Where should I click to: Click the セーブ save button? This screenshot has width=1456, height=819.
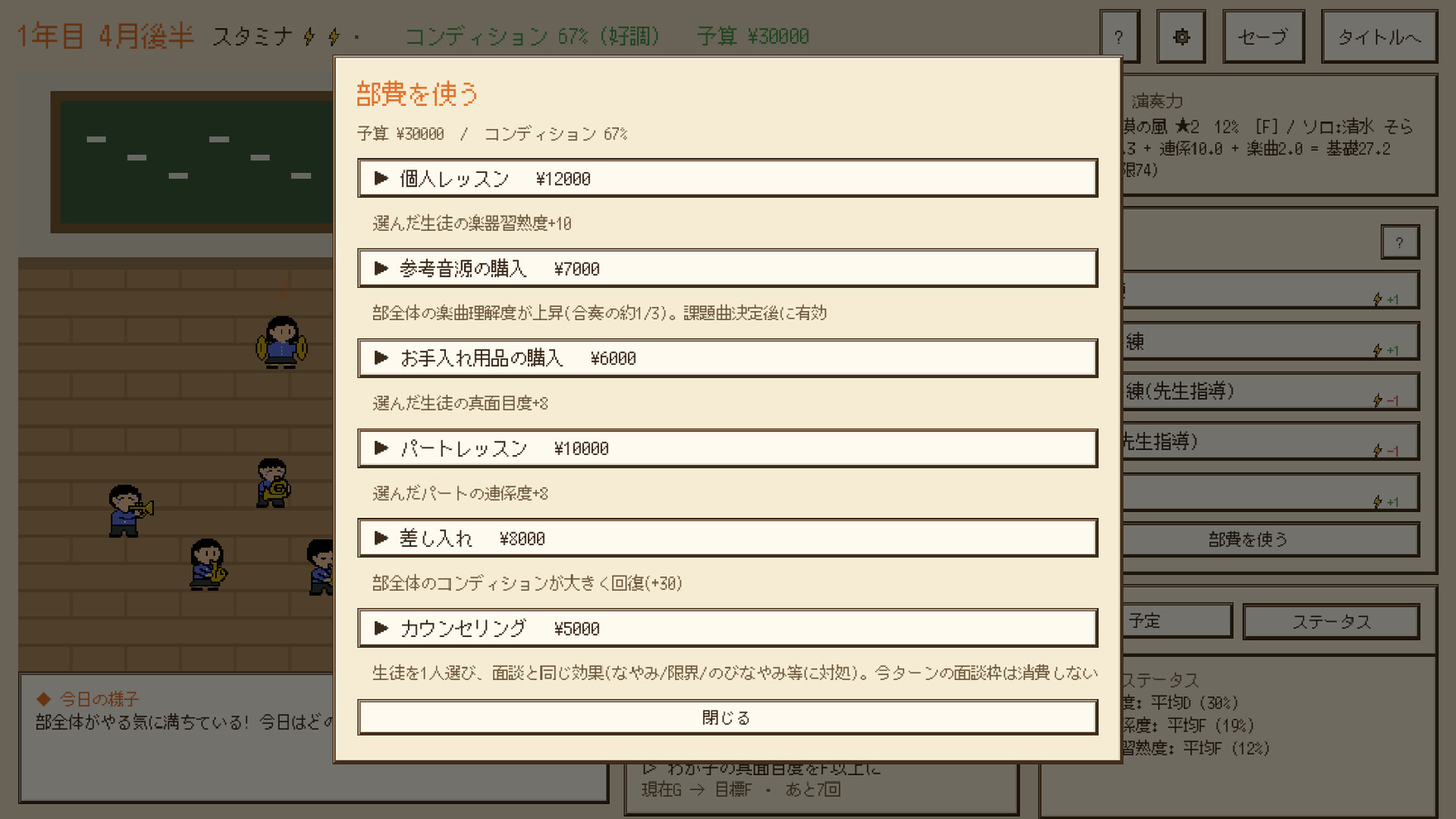(1263, 36)
